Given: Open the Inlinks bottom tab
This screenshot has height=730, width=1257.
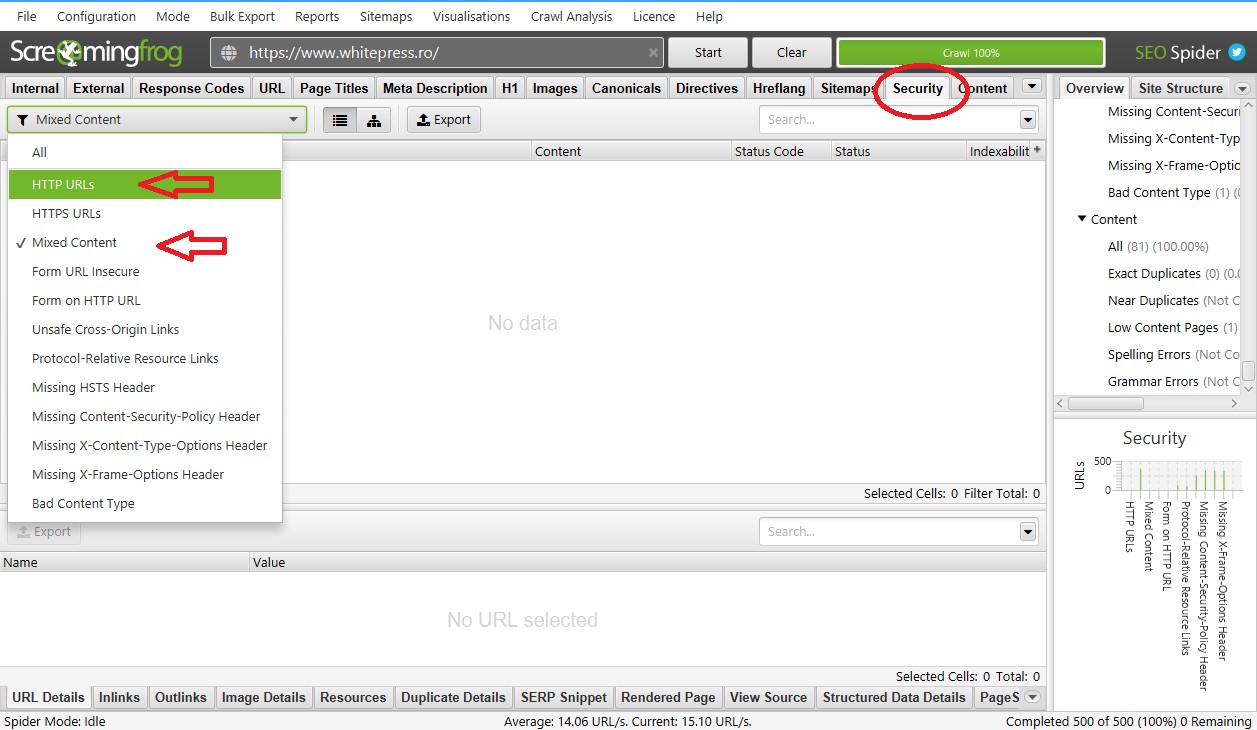Looking at the screenshot, I should (120, 697).
